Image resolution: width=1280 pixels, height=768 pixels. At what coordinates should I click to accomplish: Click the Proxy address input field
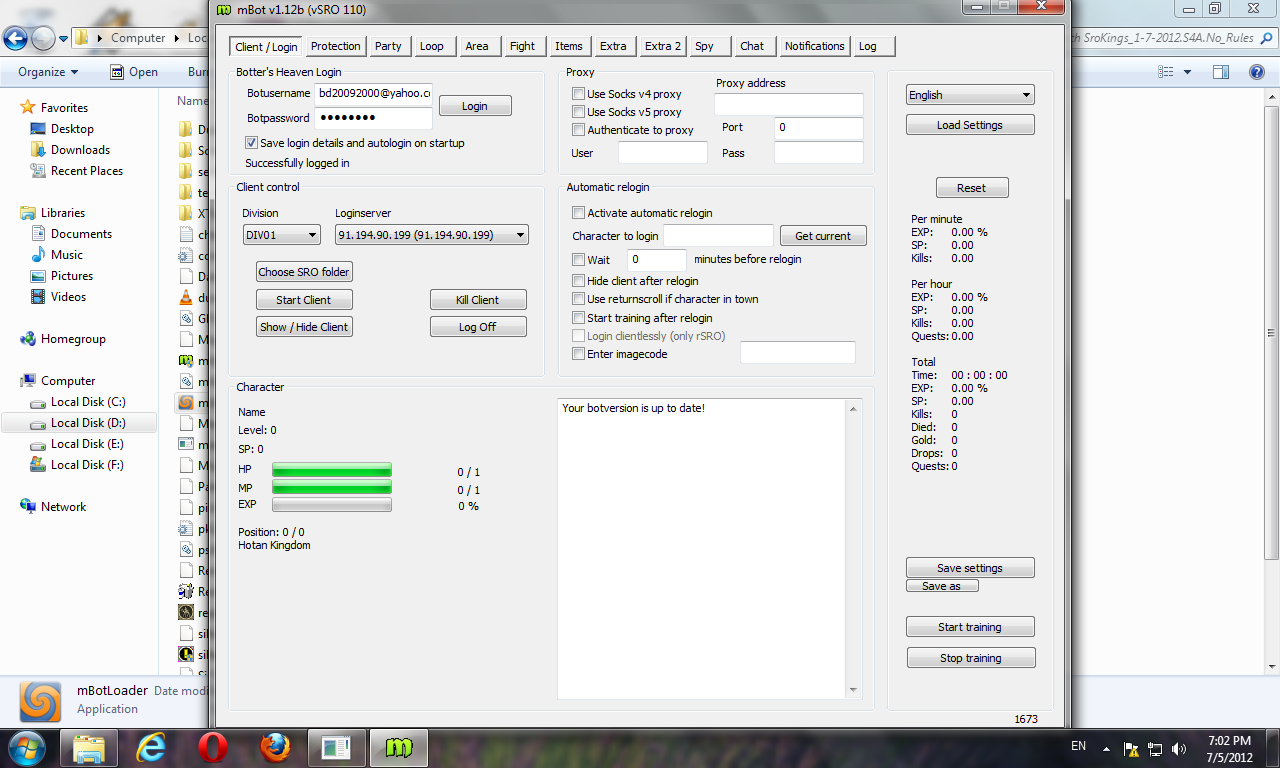[x=789, y=104]
